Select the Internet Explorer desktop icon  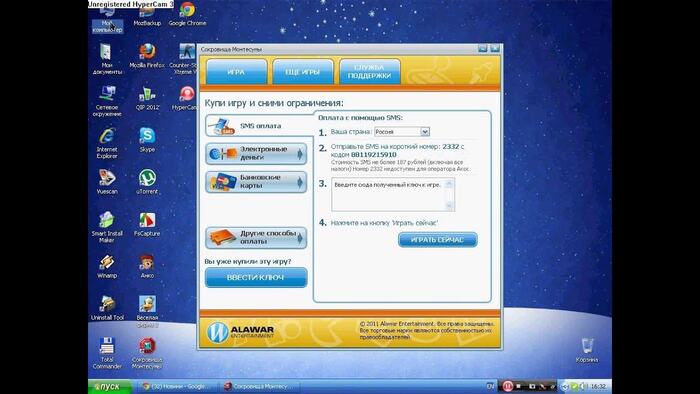[x=107, y=143]
